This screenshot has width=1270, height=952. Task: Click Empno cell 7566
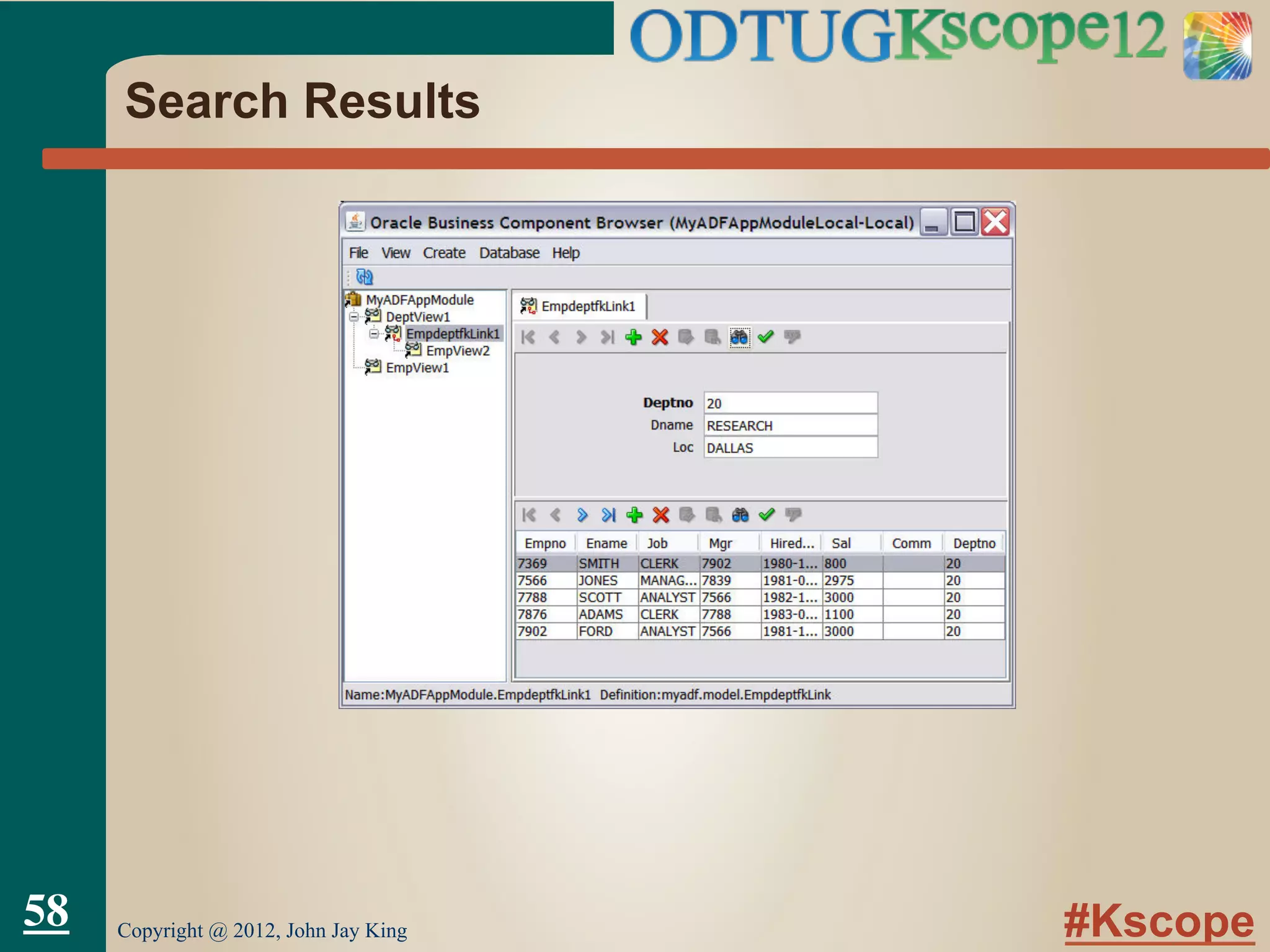pyautogui.click(x=546, y=581)
